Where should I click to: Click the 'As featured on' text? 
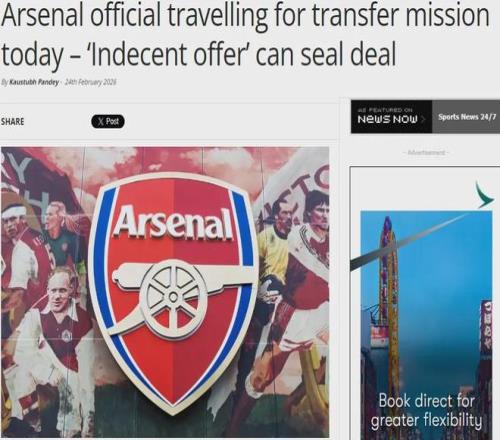point(385,110)
